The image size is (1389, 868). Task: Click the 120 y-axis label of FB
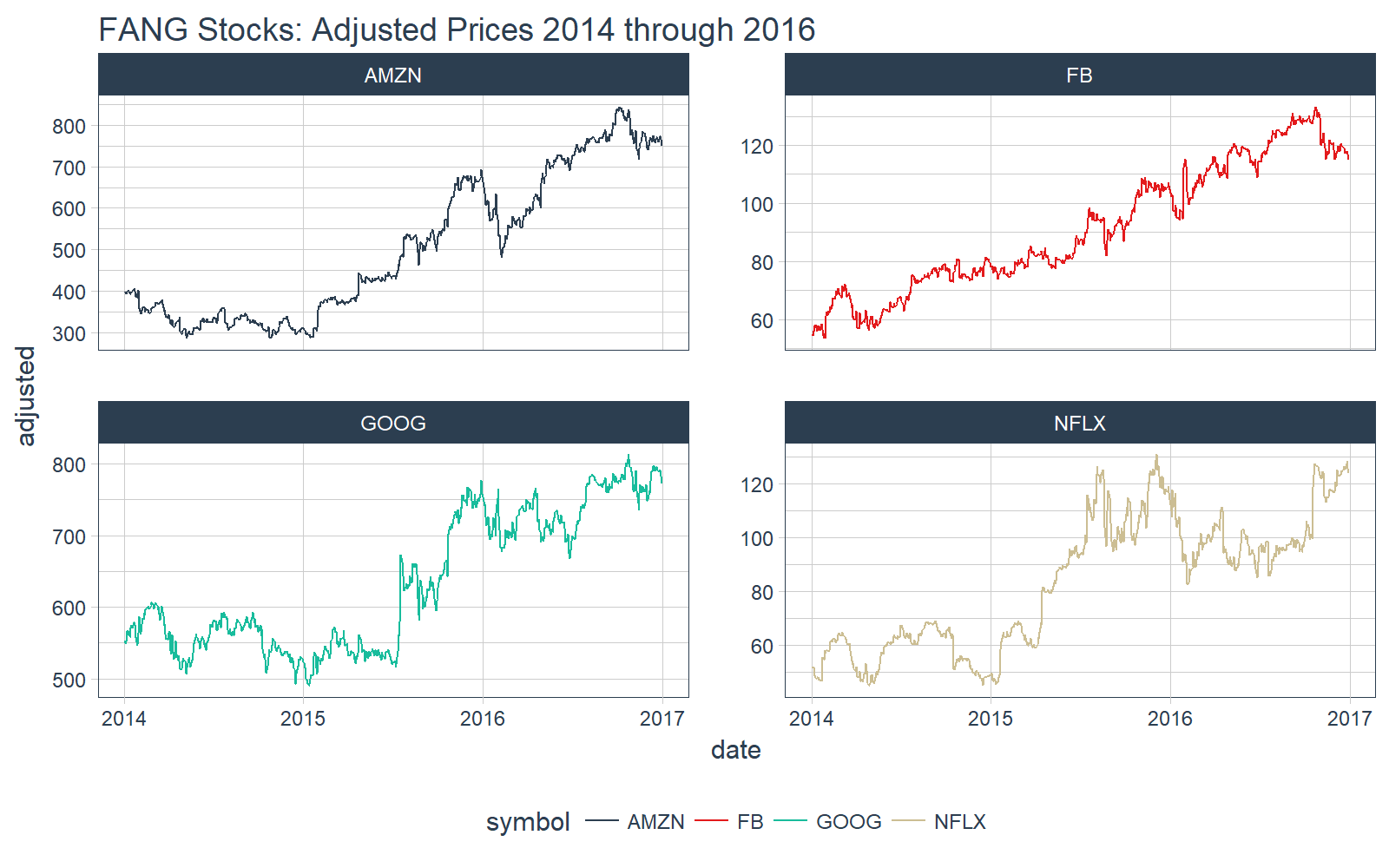(757, 147)
